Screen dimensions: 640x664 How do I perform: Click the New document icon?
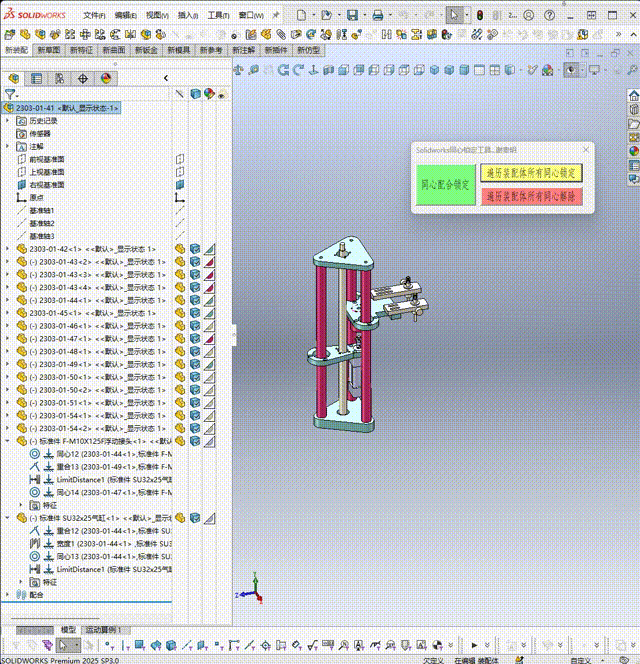click(301, 16)
